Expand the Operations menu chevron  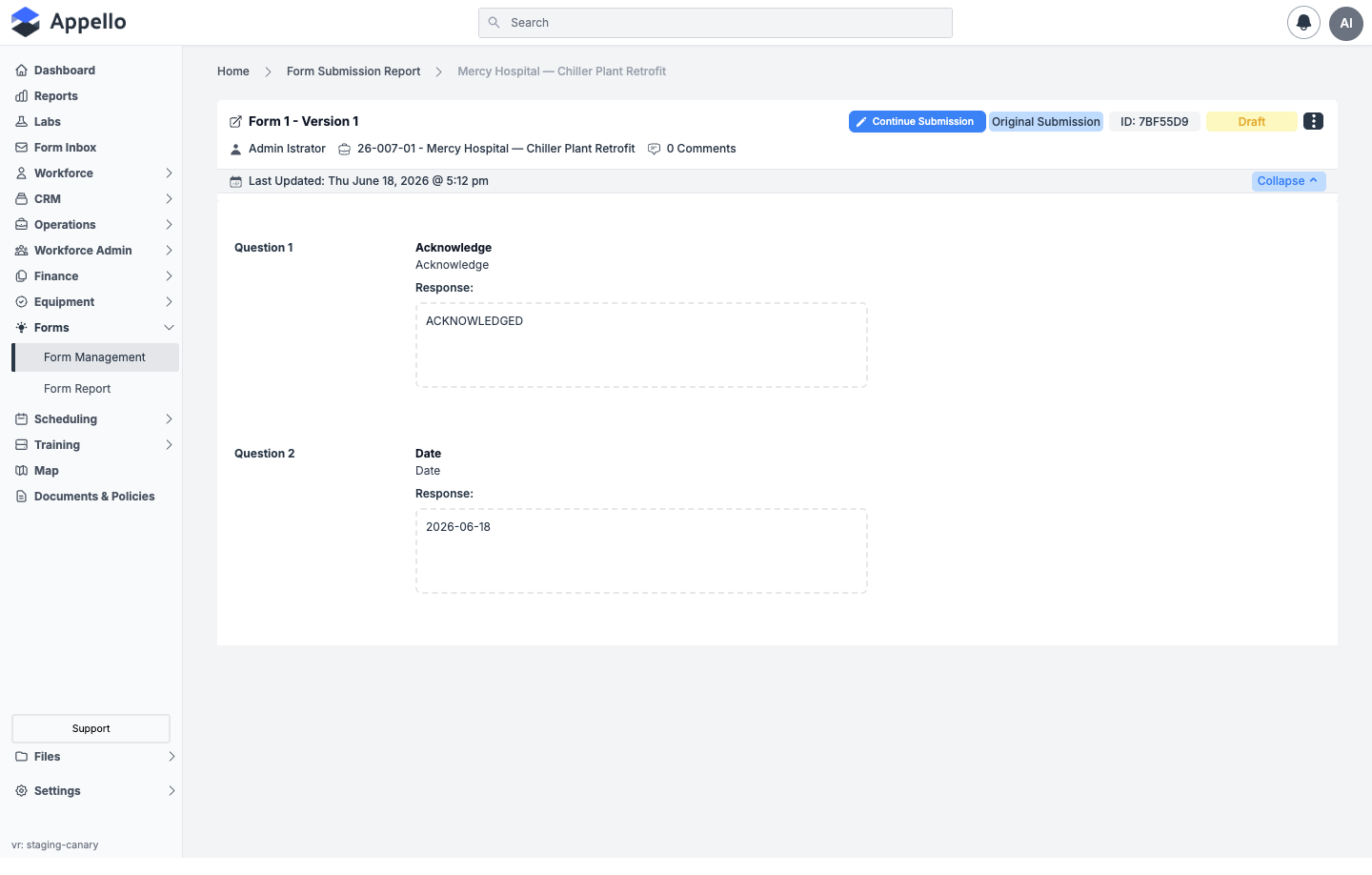point(169,225)
